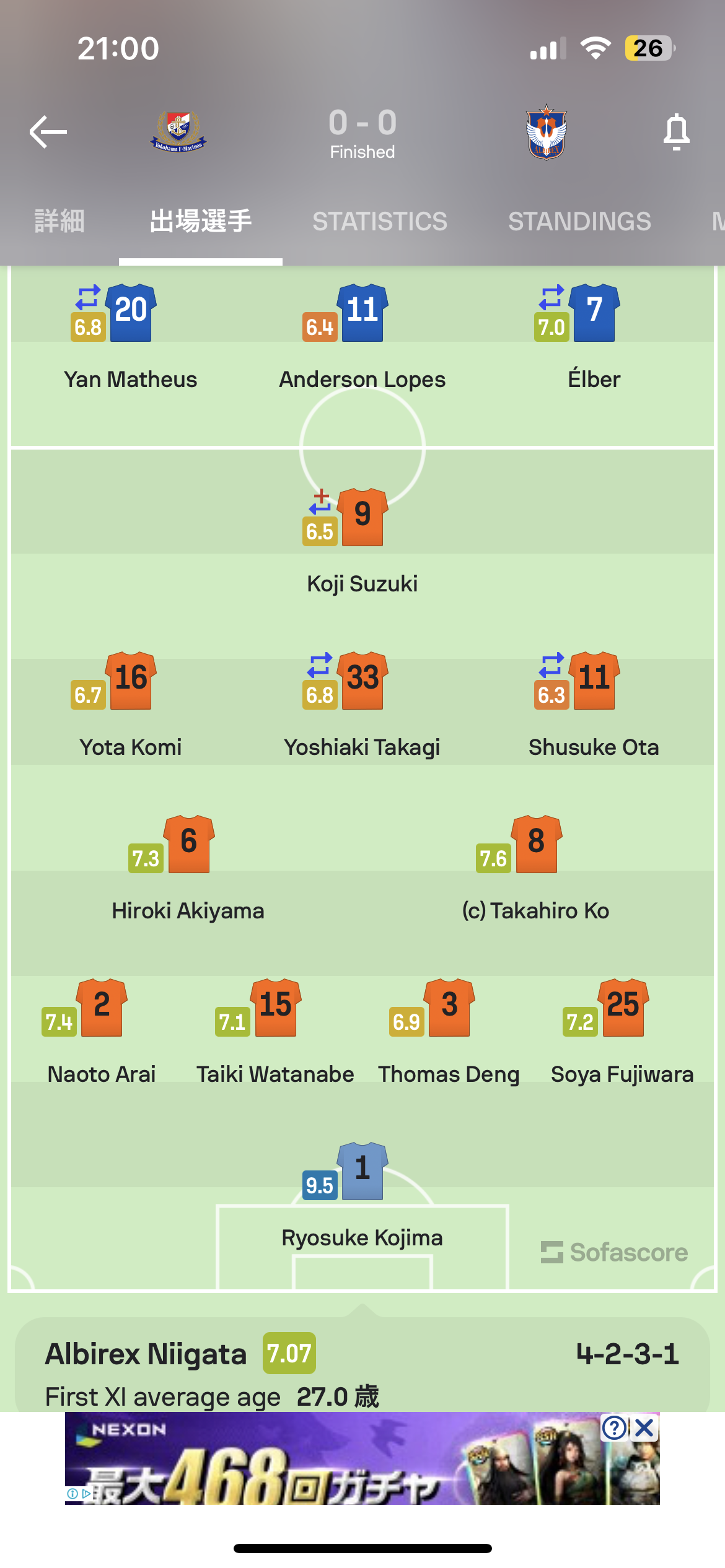Open the 詳細 tab
The width and height of the screenshot is (725, 1568).
(x=59, y=221)
